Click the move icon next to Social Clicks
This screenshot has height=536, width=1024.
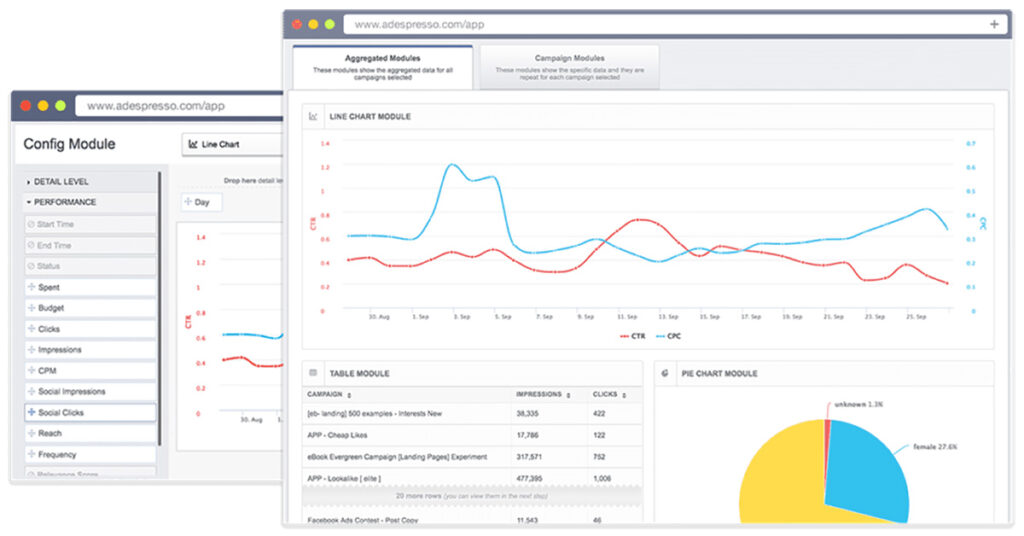pos(31,413)
